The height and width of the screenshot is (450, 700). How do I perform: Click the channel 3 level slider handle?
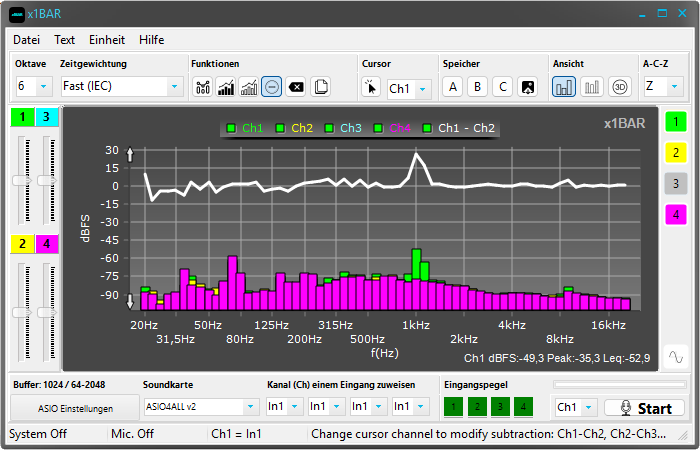pos(47,180)
